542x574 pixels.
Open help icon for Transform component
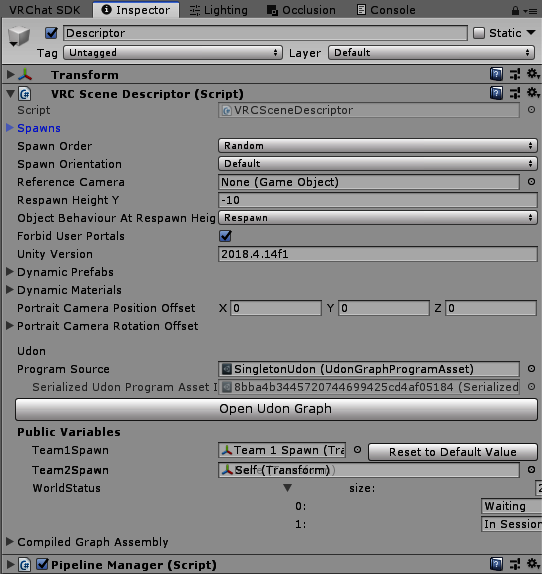(x=496, y=74)
